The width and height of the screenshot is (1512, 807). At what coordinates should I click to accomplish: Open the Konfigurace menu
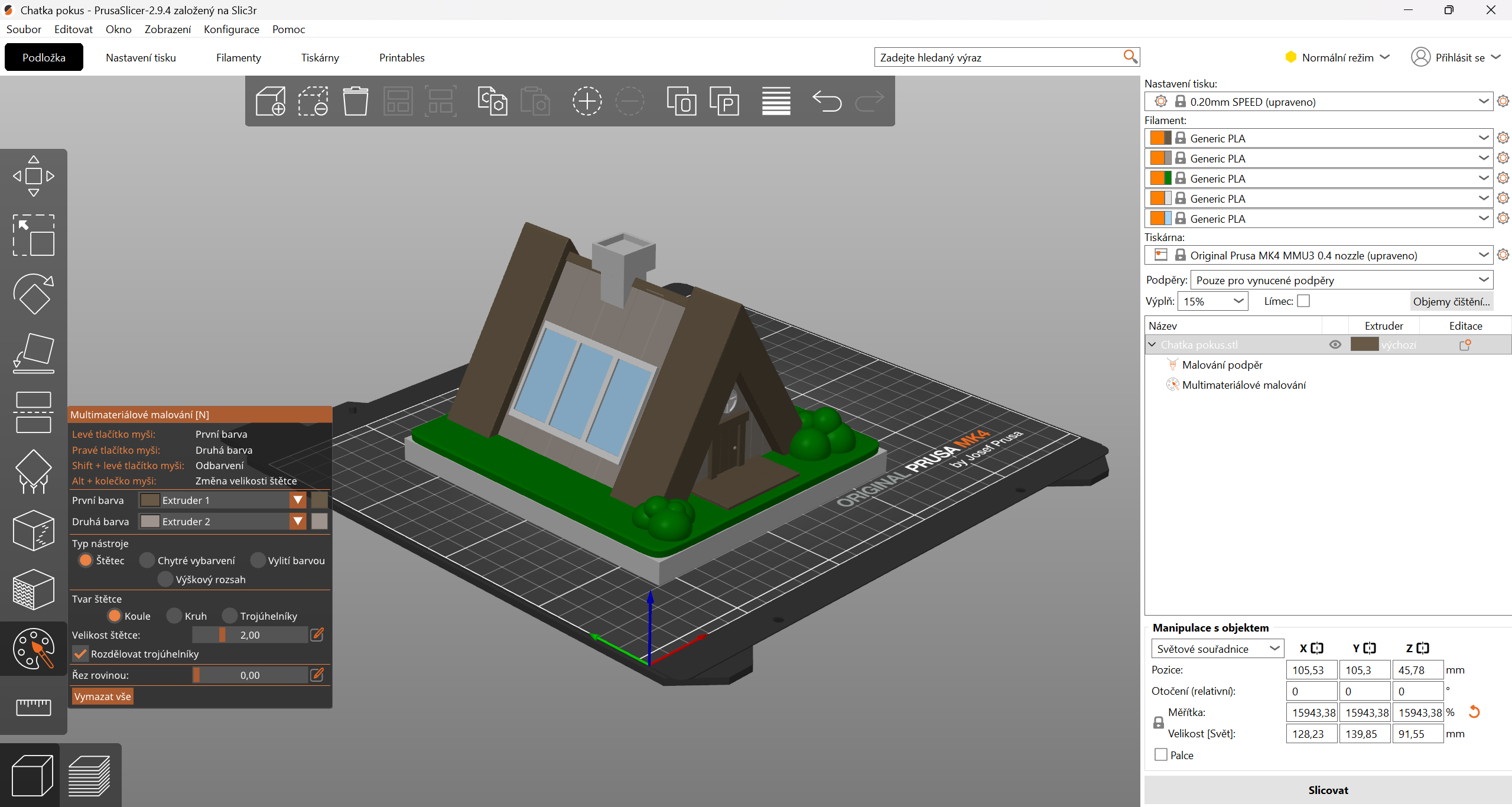tap(231, 29)
